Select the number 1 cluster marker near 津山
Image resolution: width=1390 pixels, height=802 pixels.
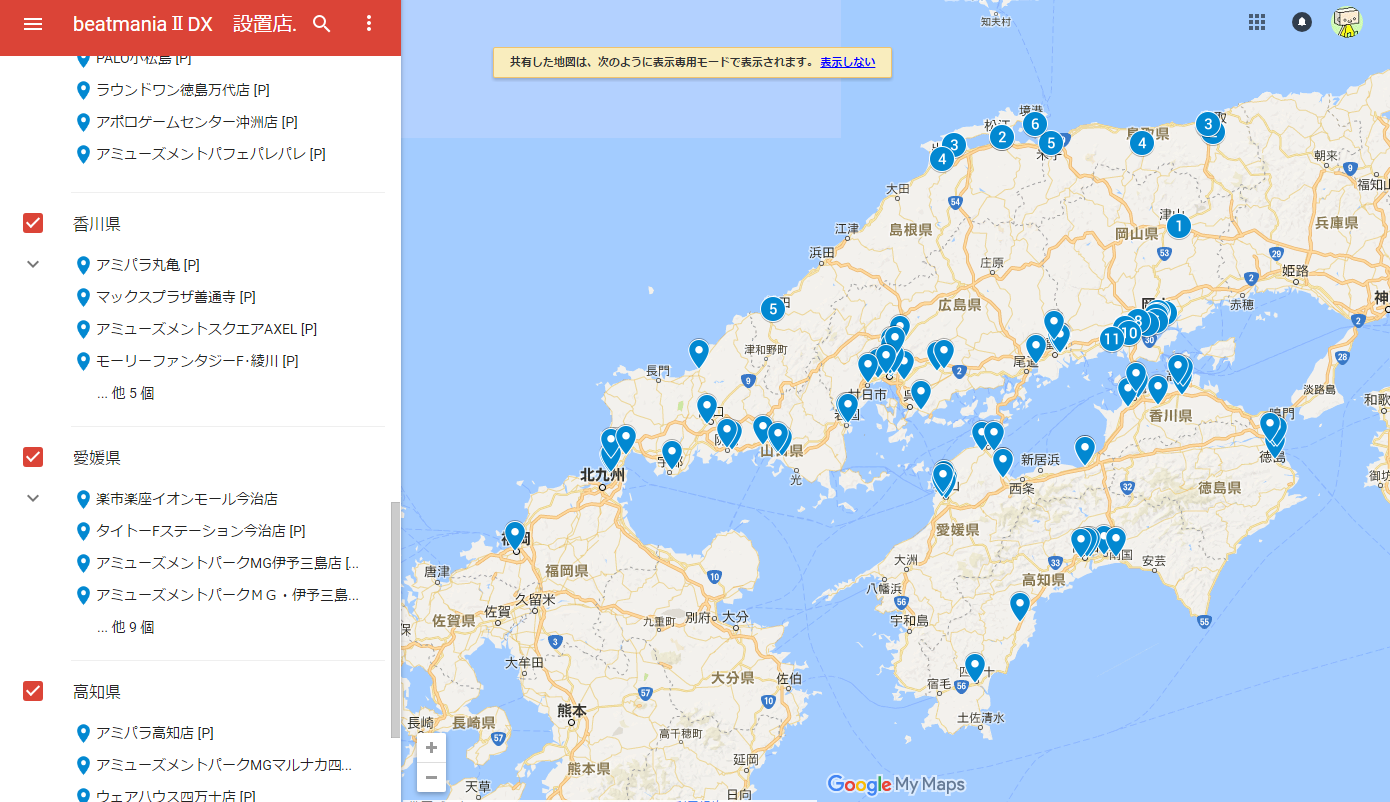[1179, 226]
